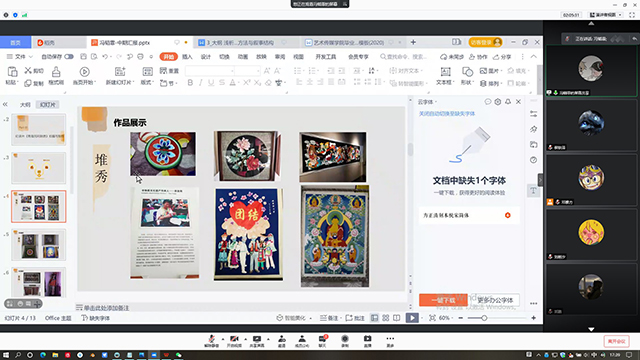The image size is (640, 360).
Task: Apply Bold formatting
Action: pos(190,82)
